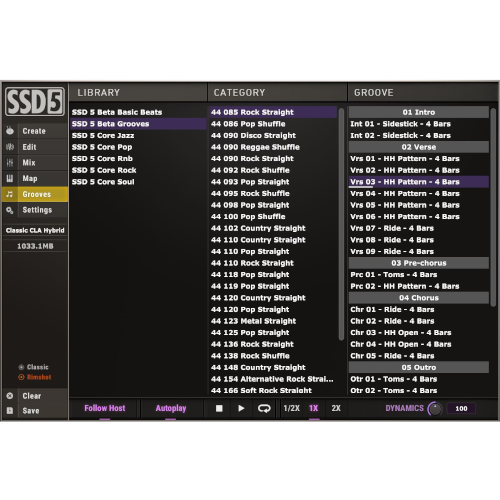This screenshot has height=500, width=500.
Task: Play the selected groove
Action: tap(241, 408)
